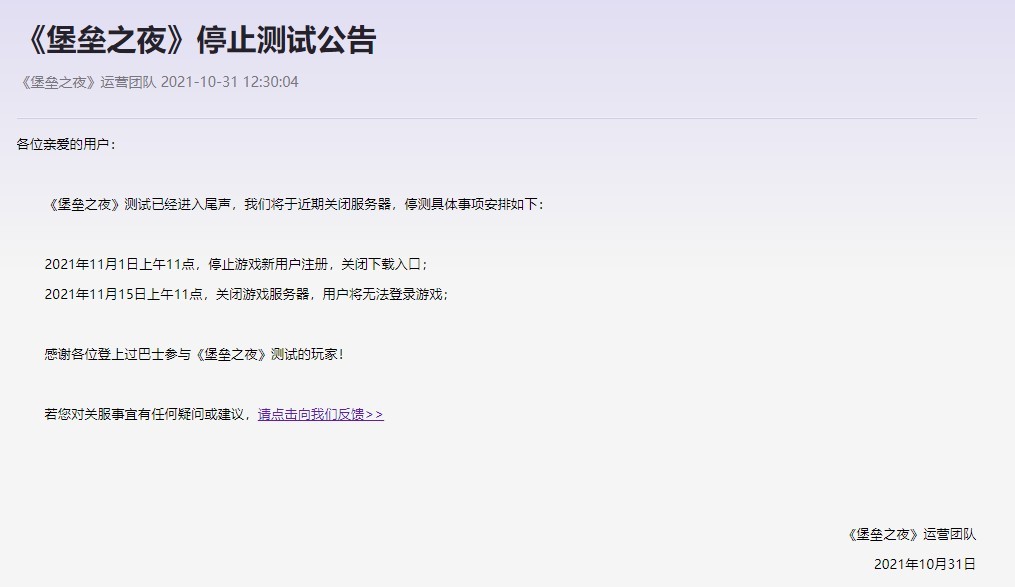The height and width of the screenshot is (587, 1015).
Task: Click the horizontal divider below the byline
Action: coord(496,118)
